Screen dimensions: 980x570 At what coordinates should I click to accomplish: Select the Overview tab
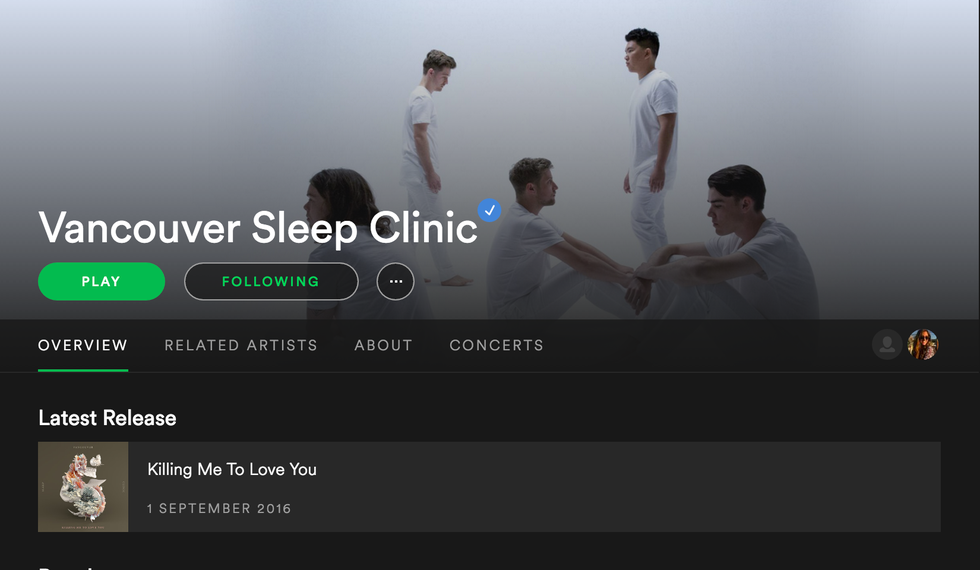[82, 345]
